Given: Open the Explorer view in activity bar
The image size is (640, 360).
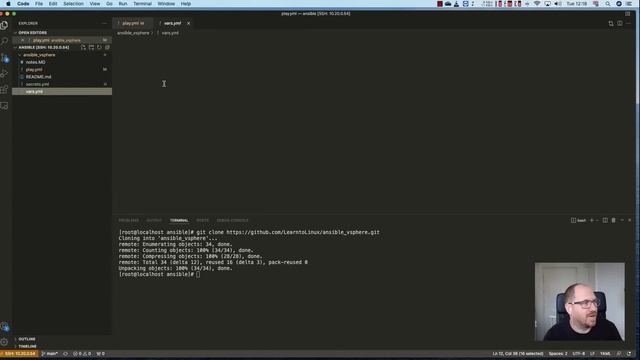Looking at the screenshot, I should (4, 25).
